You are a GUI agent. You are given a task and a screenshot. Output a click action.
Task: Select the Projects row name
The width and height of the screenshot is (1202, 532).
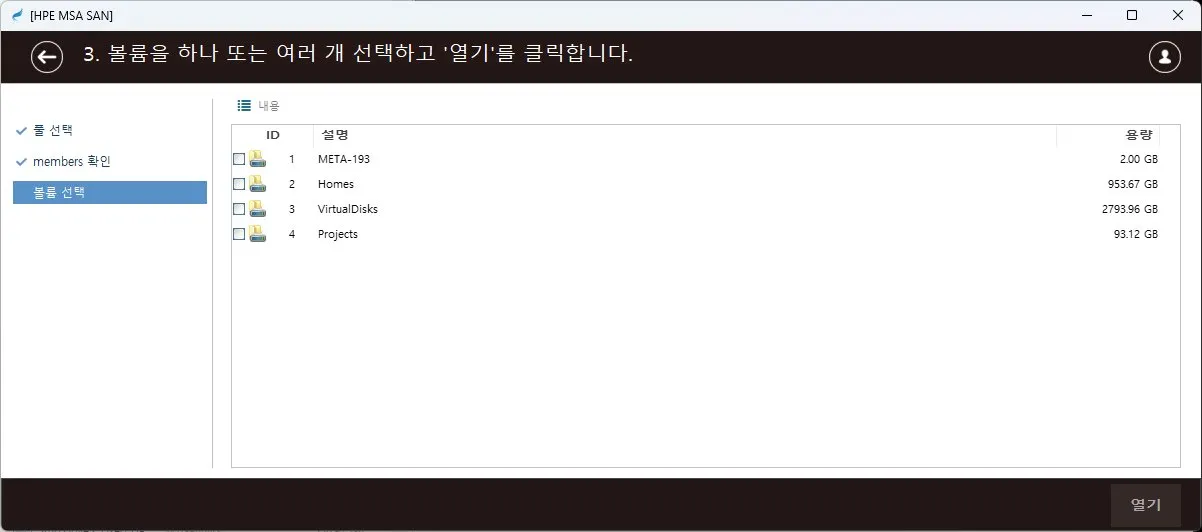point(338,234)
